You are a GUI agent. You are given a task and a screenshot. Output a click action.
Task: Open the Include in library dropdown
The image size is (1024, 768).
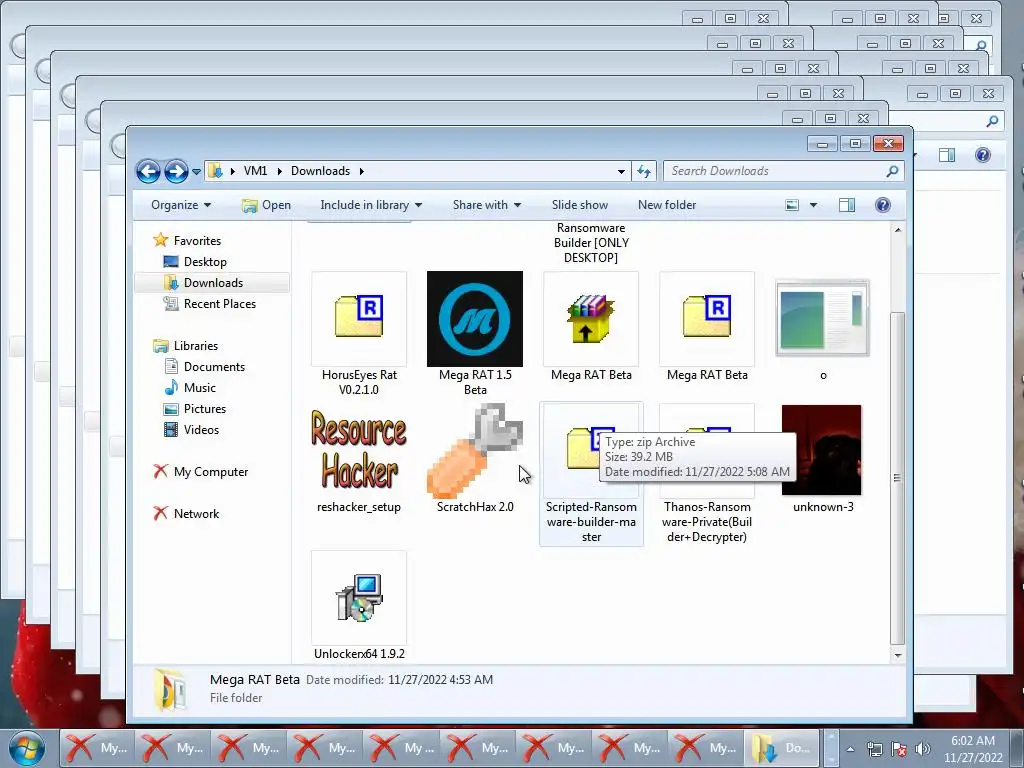tap(371, 205)
